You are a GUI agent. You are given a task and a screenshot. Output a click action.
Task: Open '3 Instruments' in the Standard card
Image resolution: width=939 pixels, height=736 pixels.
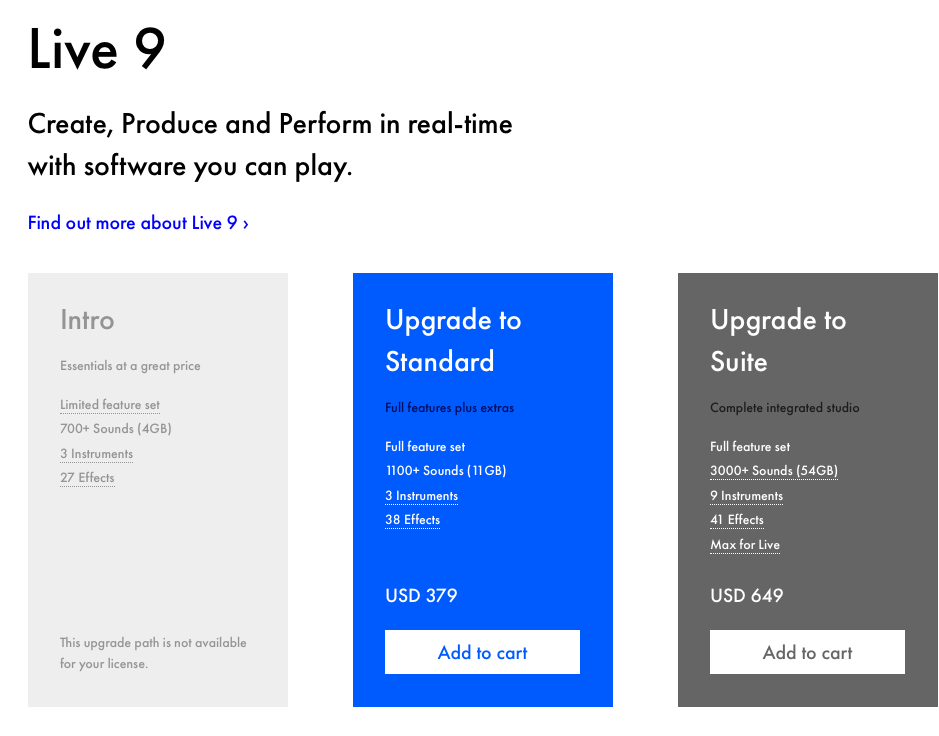(x=421, y=496)
